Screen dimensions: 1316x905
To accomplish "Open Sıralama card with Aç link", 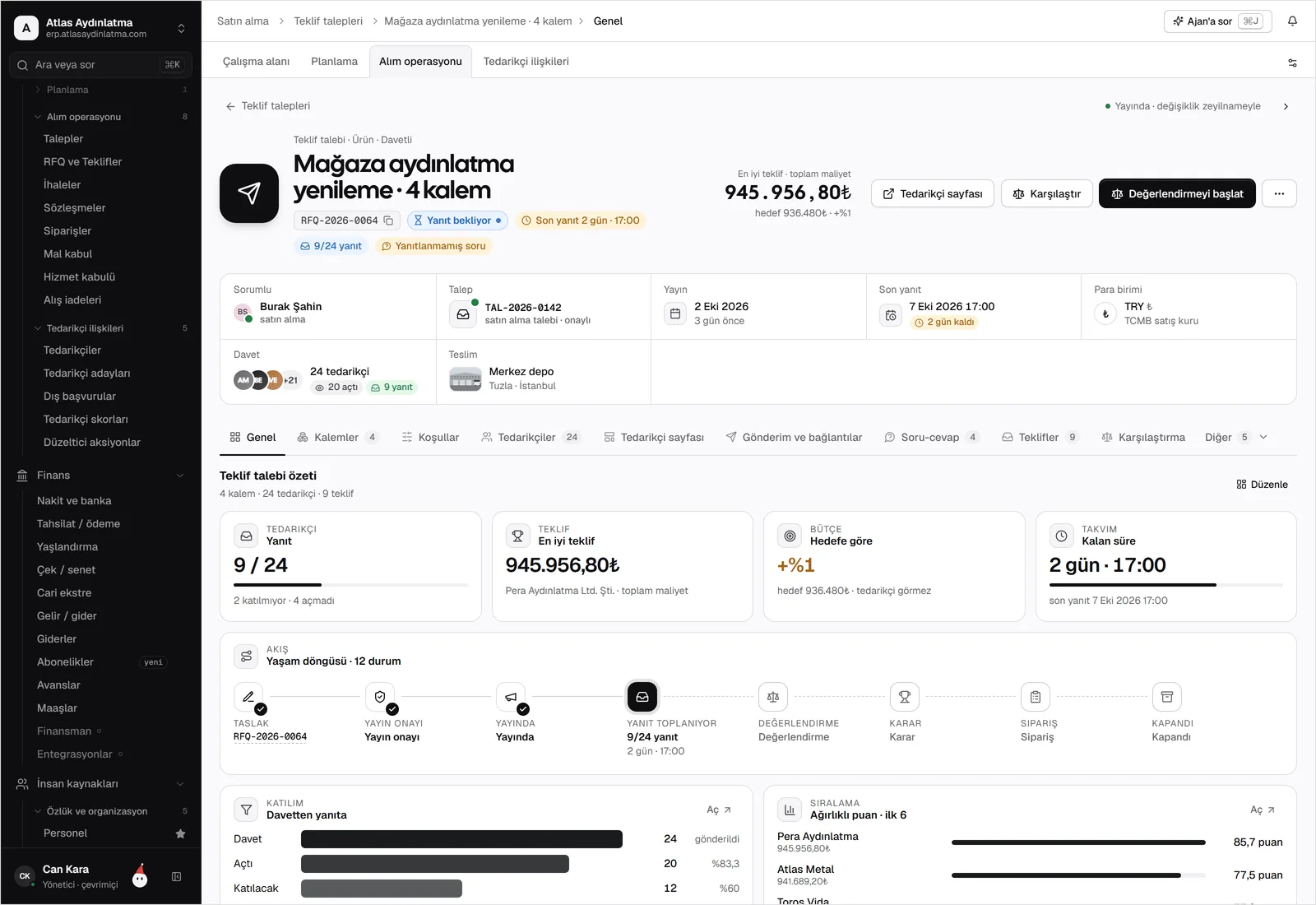I will [x=1263, y=810].
